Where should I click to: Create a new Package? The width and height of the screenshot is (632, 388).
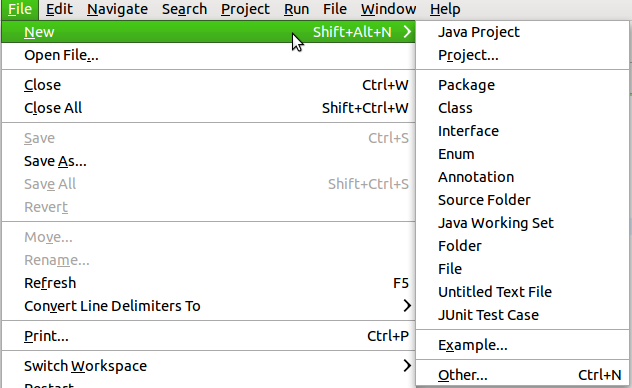click(x=522, y=85)
